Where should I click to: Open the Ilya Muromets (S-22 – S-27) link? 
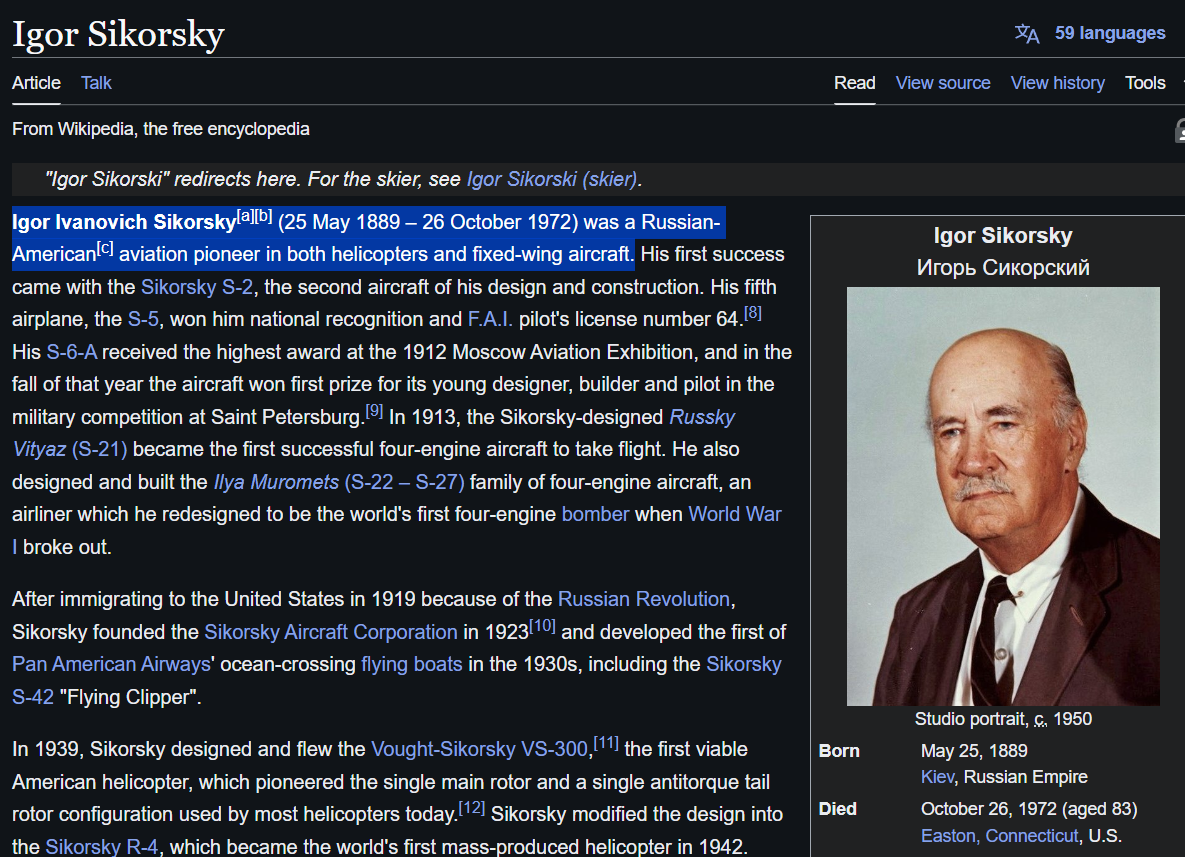pyautogui.click(x=339, y=482)
